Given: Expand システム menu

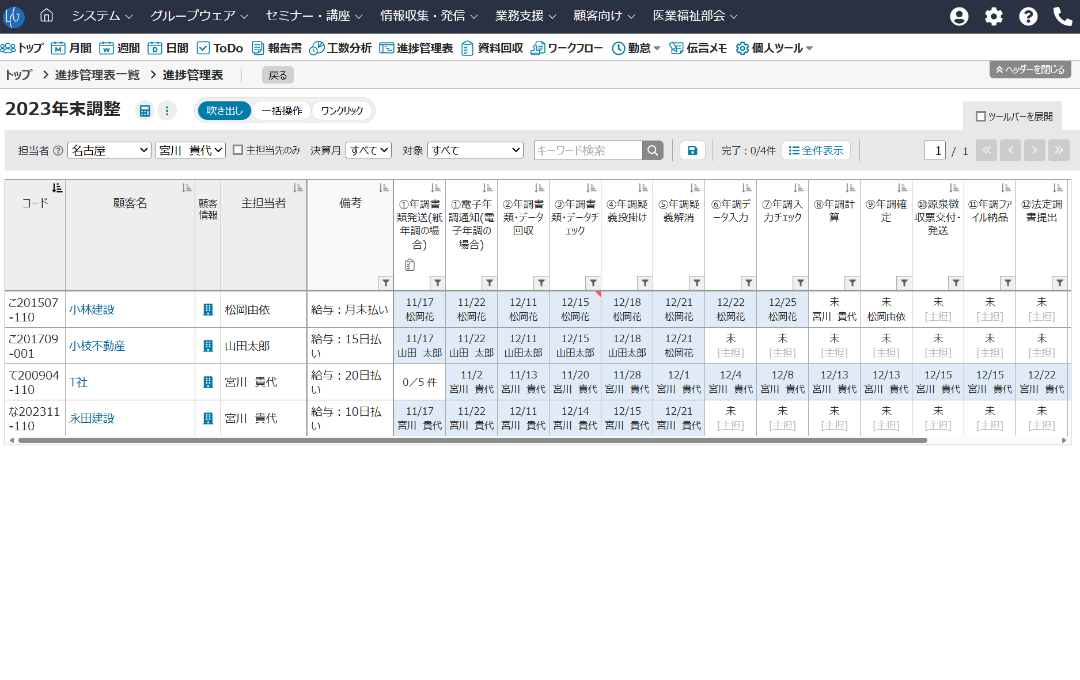Looking at the screenshot, I should pos(102,15).
